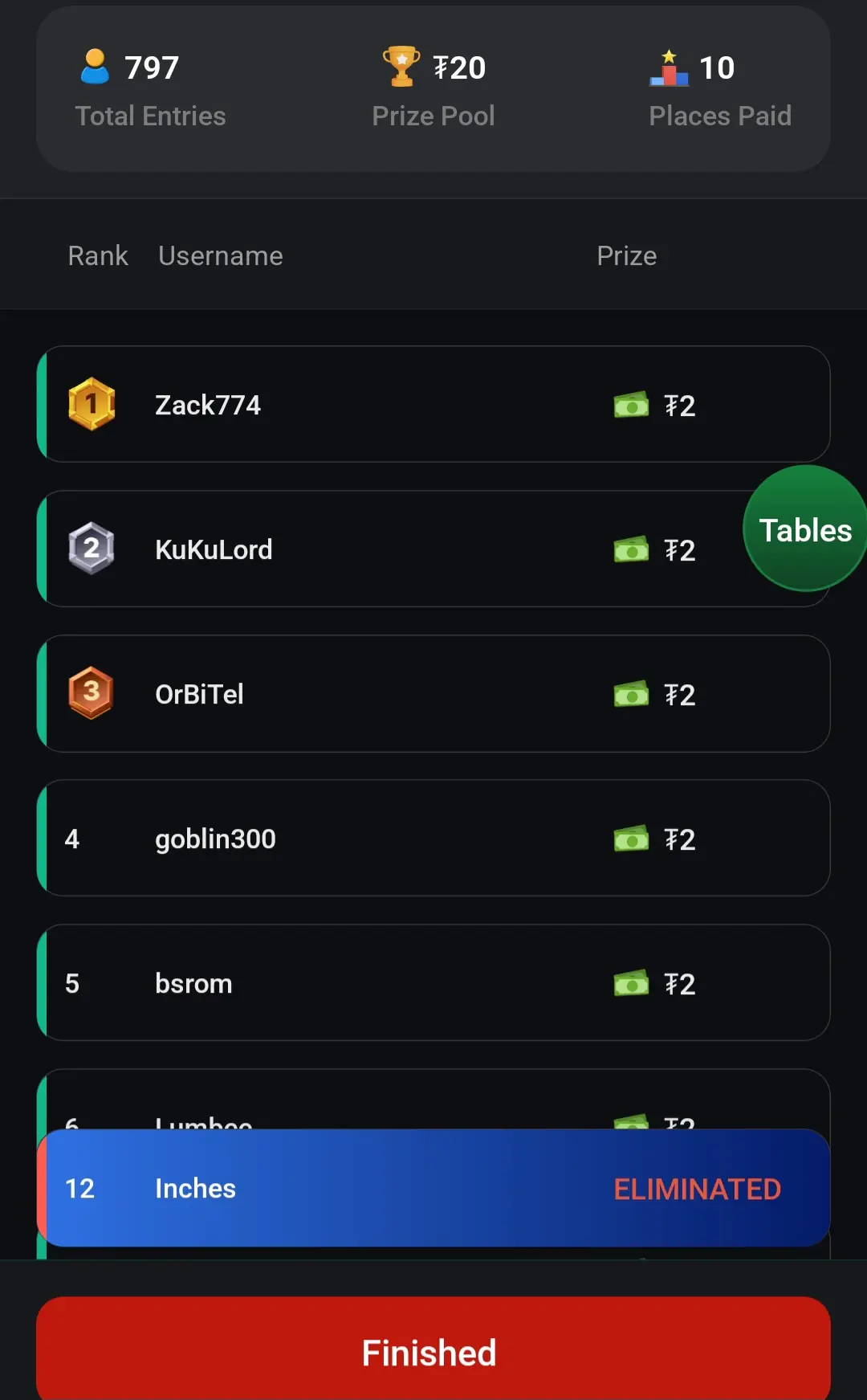This screenshot has height=1400, width=867.
Task: Click the silver rank 2 badge
Action: point(92,549)
